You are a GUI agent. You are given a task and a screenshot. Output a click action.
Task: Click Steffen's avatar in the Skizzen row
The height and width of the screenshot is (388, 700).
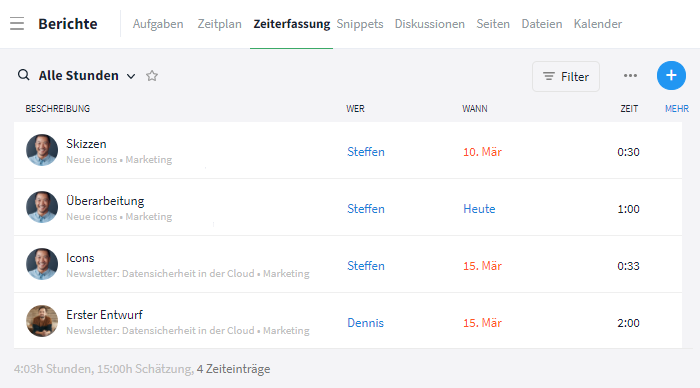(42, 150)
